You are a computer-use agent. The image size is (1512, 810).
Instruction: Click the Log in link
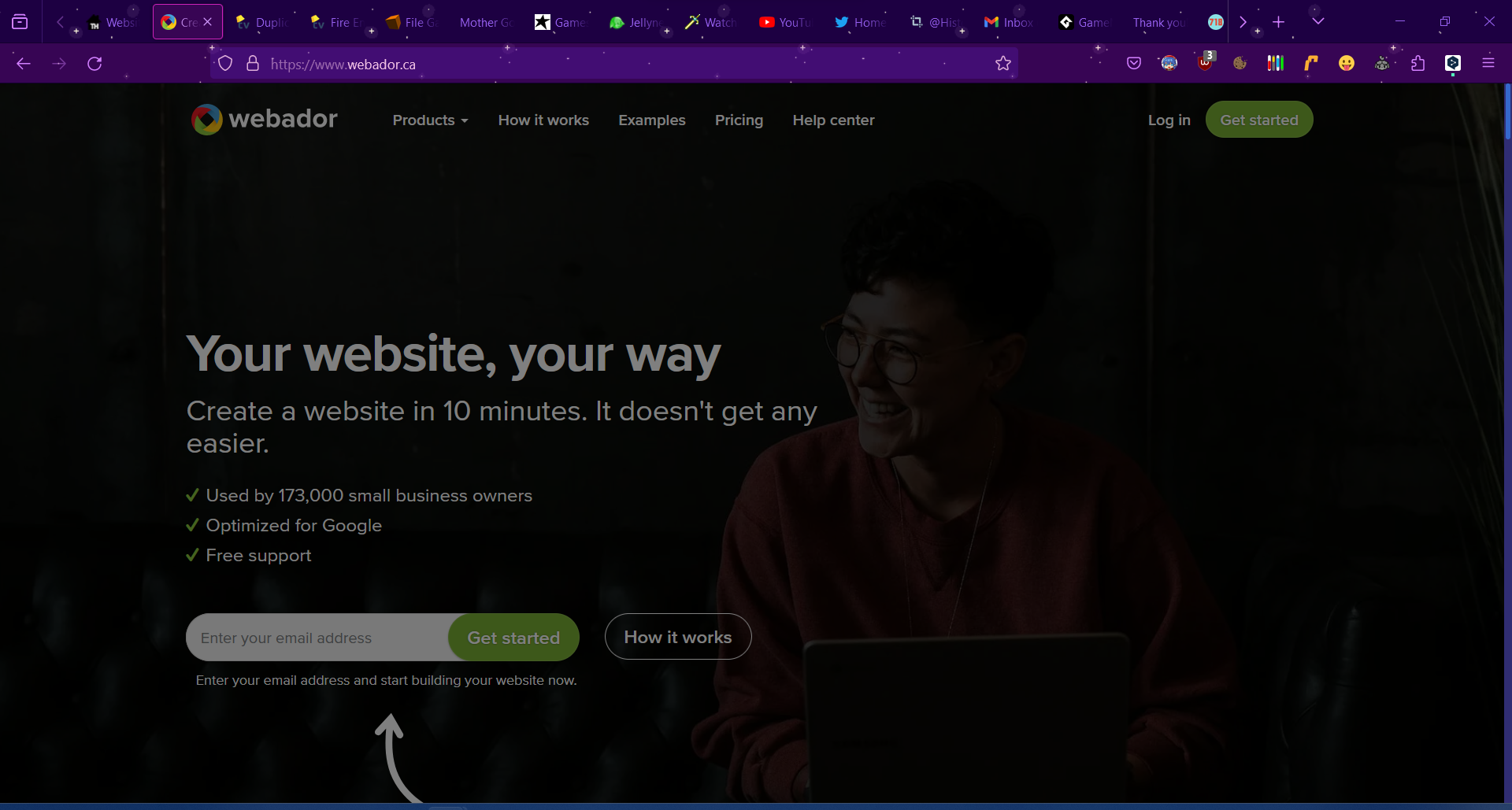(1169, 120)
